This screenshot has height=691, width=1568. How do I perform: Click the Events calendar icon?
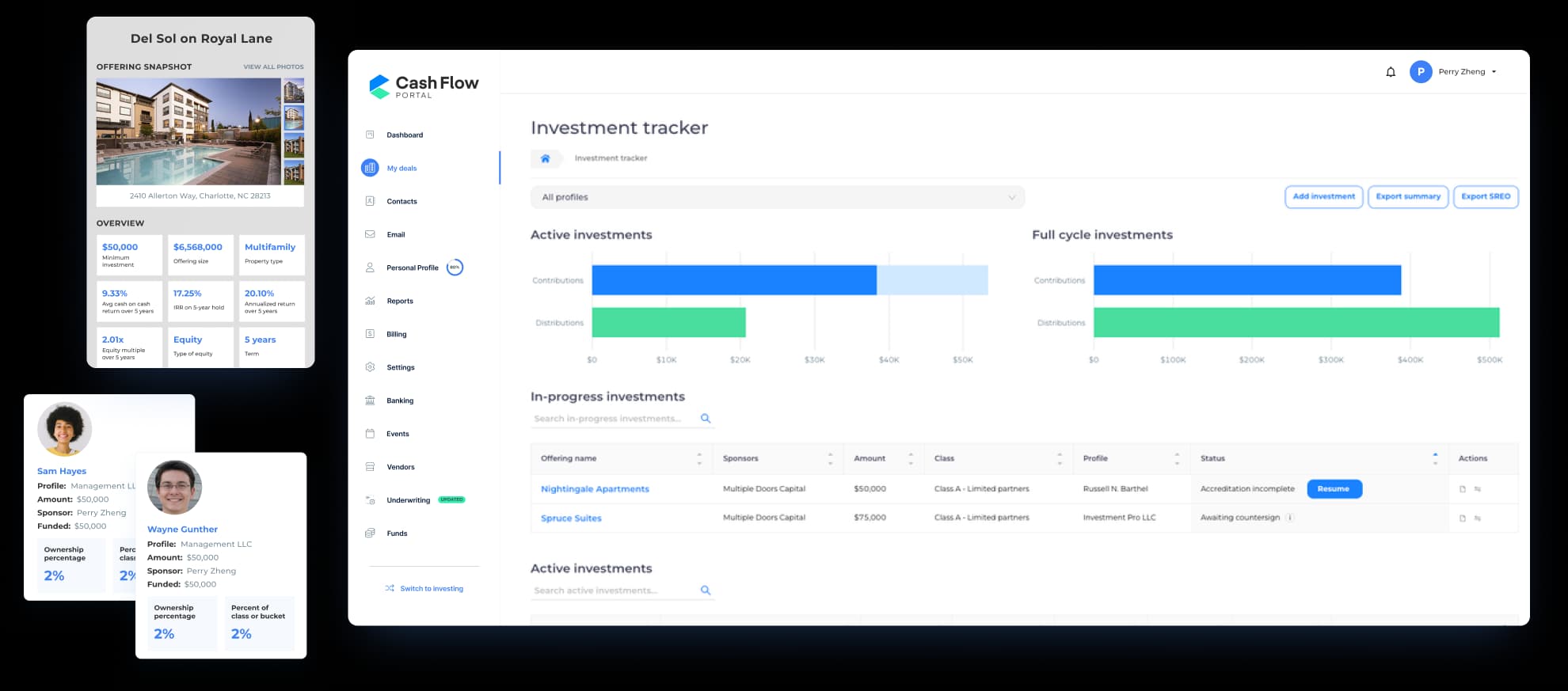point(370,434)
